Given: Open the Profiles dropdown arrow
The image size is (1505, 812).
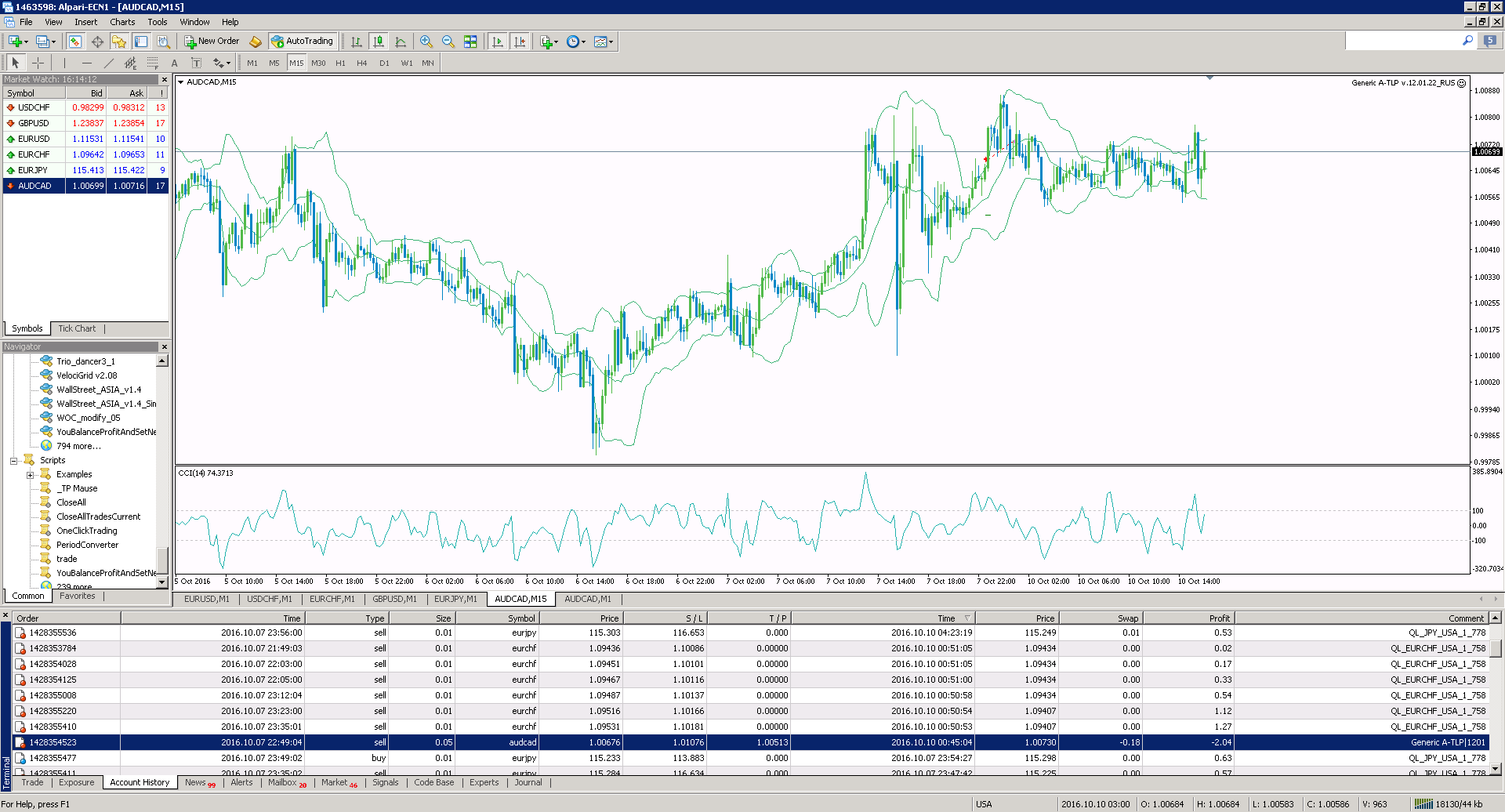Looking at the screenshot, I should point(53,42).
